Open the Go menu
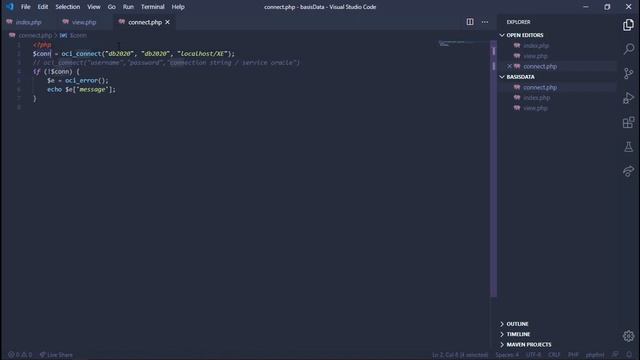Image resolution: width=640 pixels, height=360 pixels. tap(111, 7)
